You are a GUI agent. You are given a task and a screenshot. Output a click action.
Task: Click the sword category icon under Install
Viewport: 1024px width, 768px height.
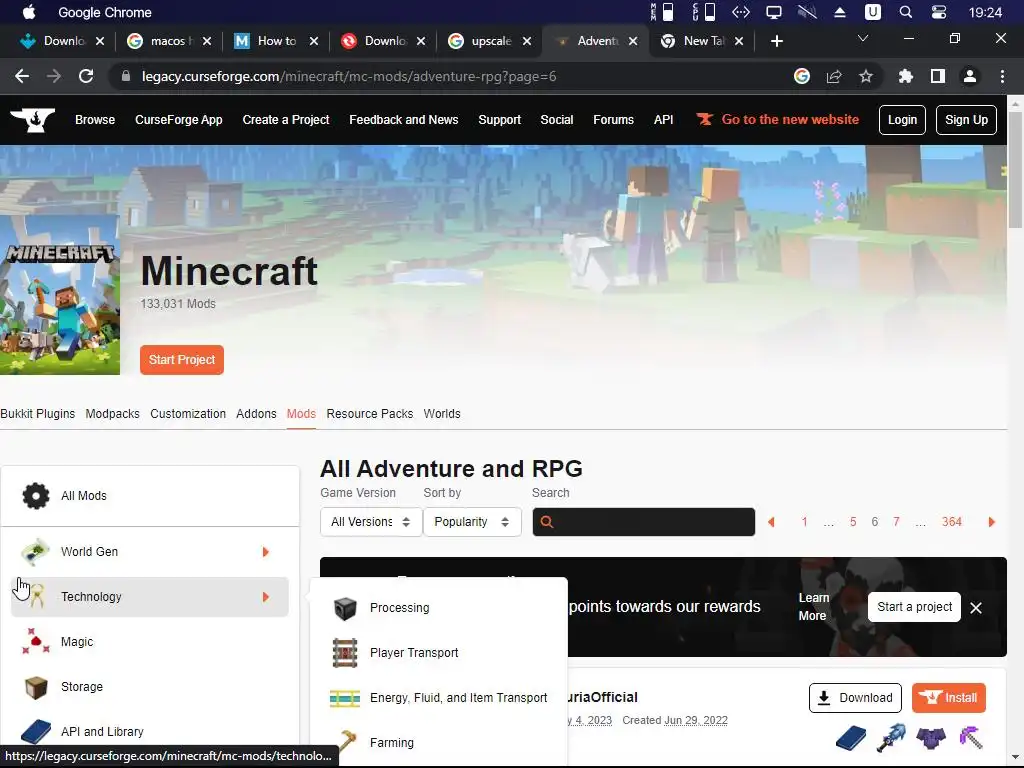coord(891,738)
